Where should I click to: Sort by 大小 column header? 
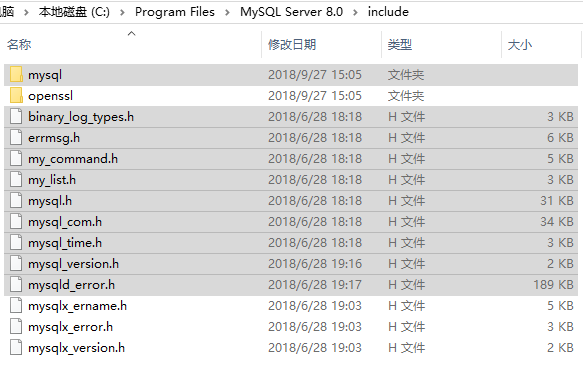point(520,45)
